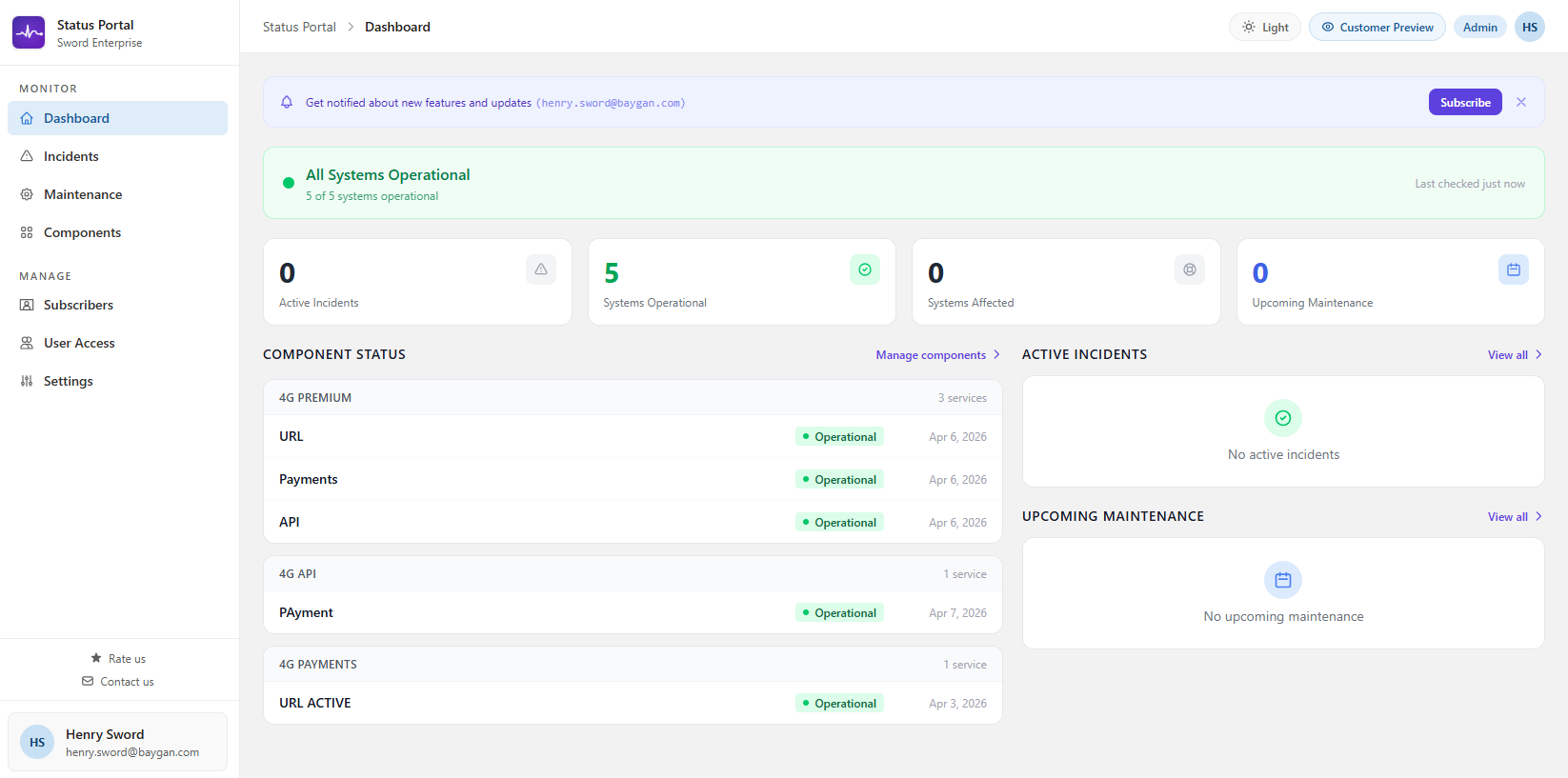Click the chevron next to Manage components
This screenshot has width=1568, height=778.
coord(996,354)
